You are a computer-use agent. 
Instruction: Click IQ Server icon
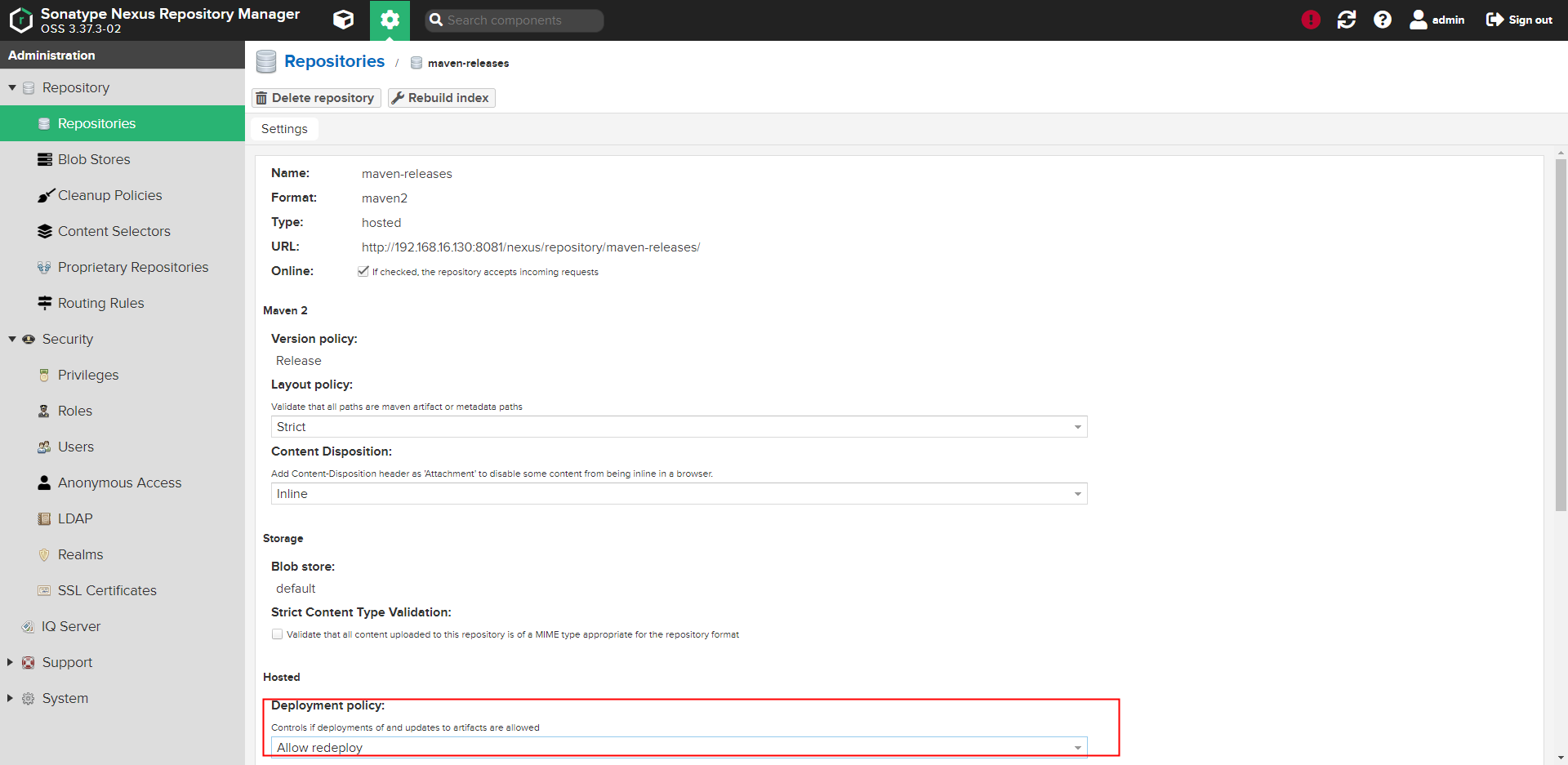point(28,626)
